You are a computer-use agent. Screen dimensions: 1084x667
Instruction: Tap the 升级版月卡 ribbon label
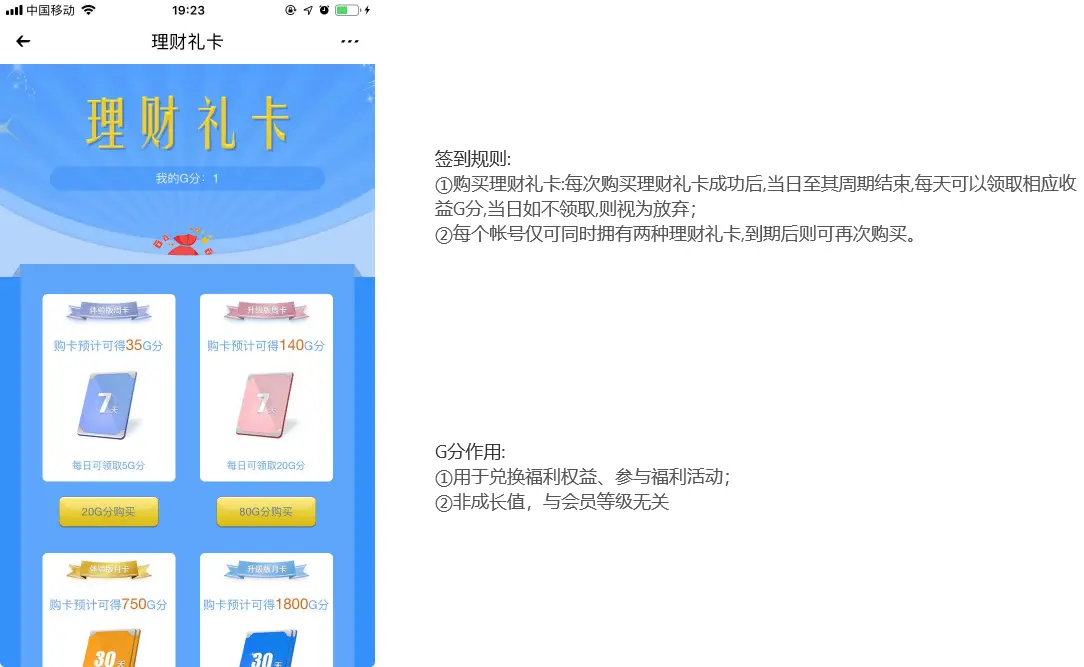pos(266,570)
